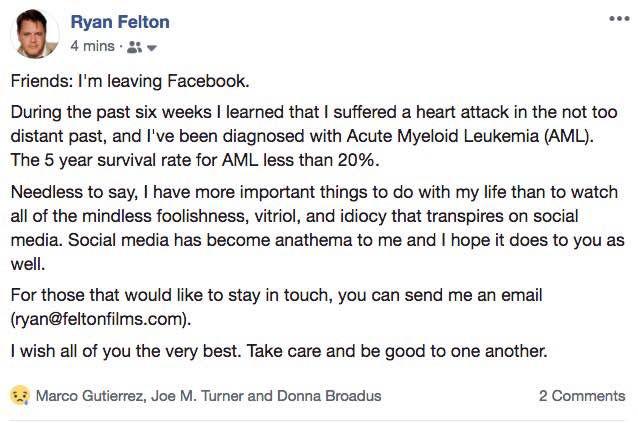Open the Ryan Felton profile name link
The image size is (638, 423).
(x=120, y=22)
